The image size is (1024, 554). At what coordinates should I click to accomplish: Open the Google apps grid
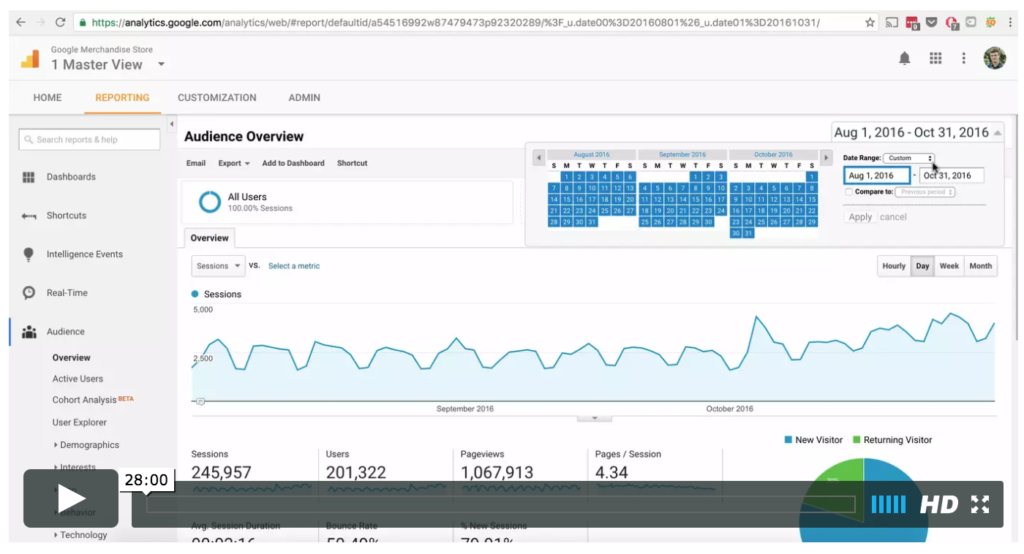pyautogui.click(x=936, y=58)
